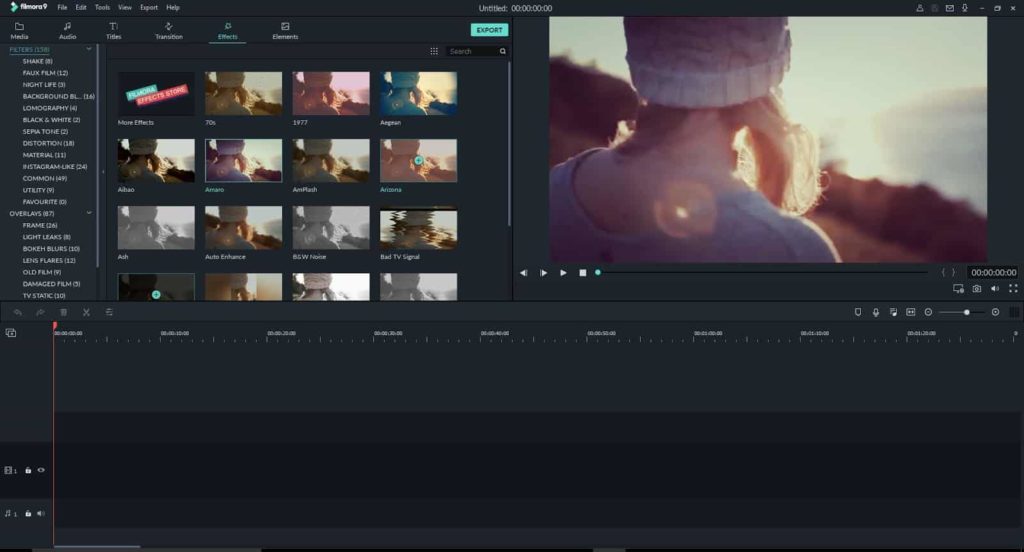Select the Lens Flares overlay category

coord(49,260)
